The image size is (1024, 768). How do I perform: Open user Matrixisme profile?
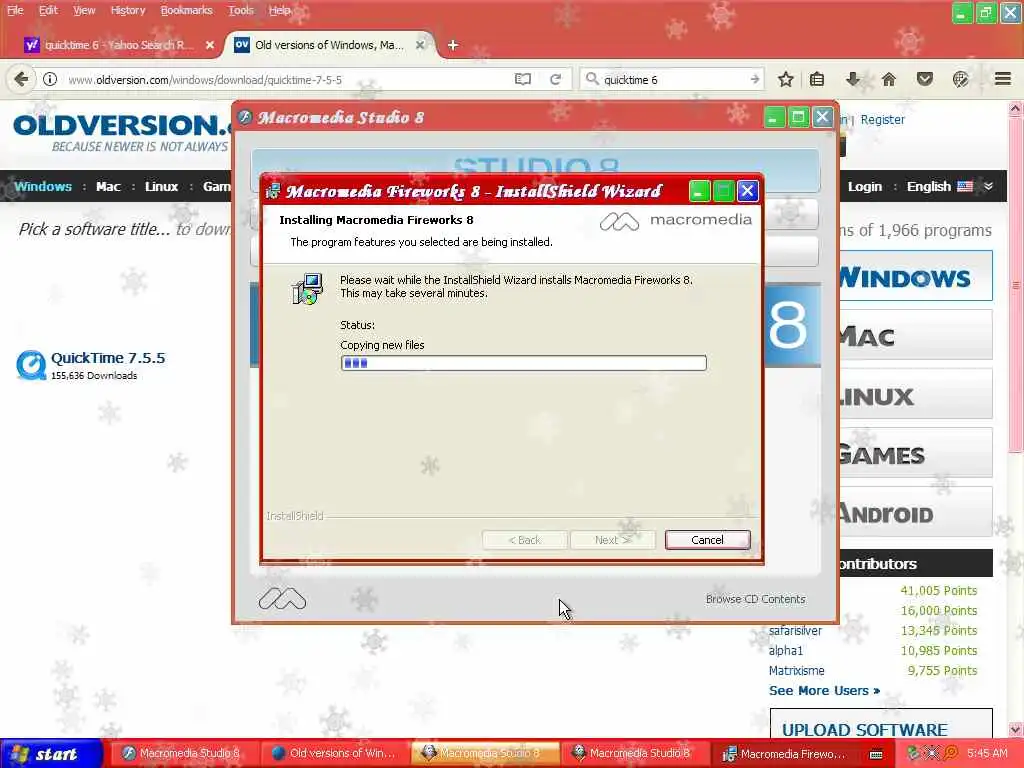[x=796, y=671]
